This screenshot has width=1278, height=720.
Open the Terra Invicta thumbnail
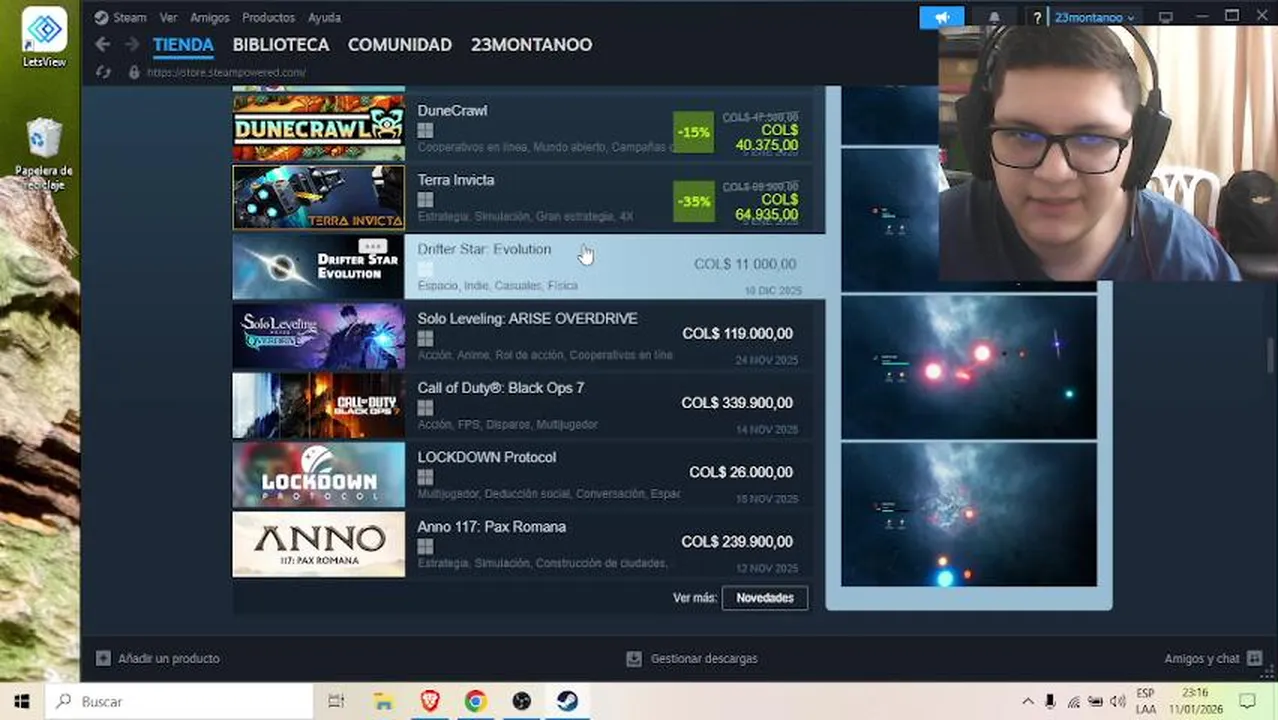(x=318, y=197)
